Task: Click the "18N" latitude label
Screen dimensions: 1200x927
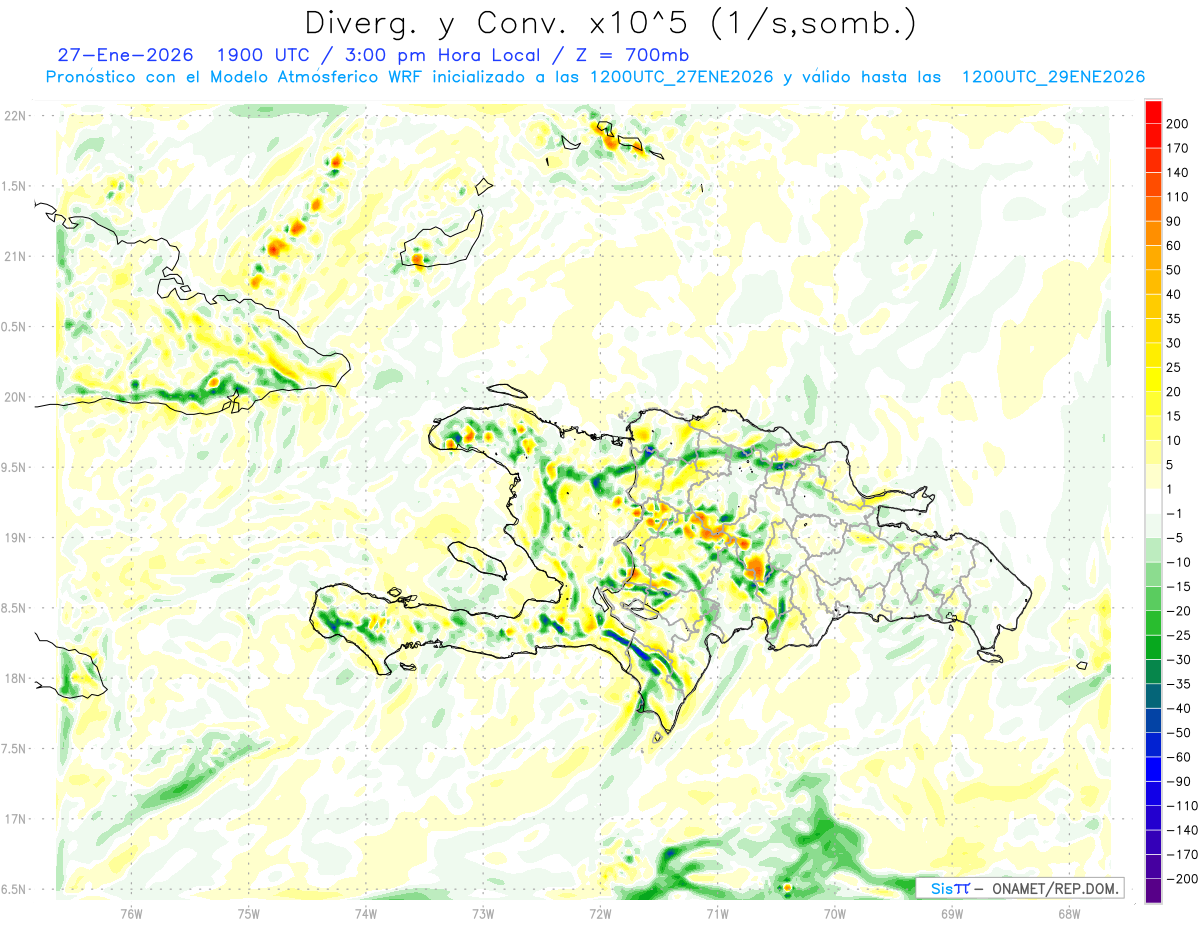Action: point(17,678)
